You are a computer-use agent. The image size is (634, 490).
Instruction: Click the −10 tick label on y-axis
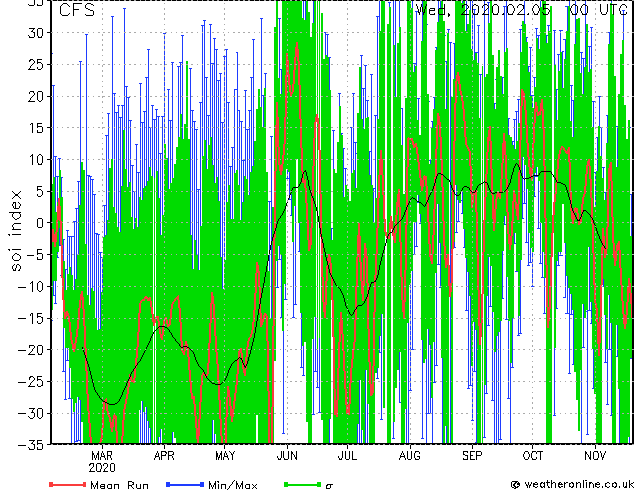pos(31,287)
